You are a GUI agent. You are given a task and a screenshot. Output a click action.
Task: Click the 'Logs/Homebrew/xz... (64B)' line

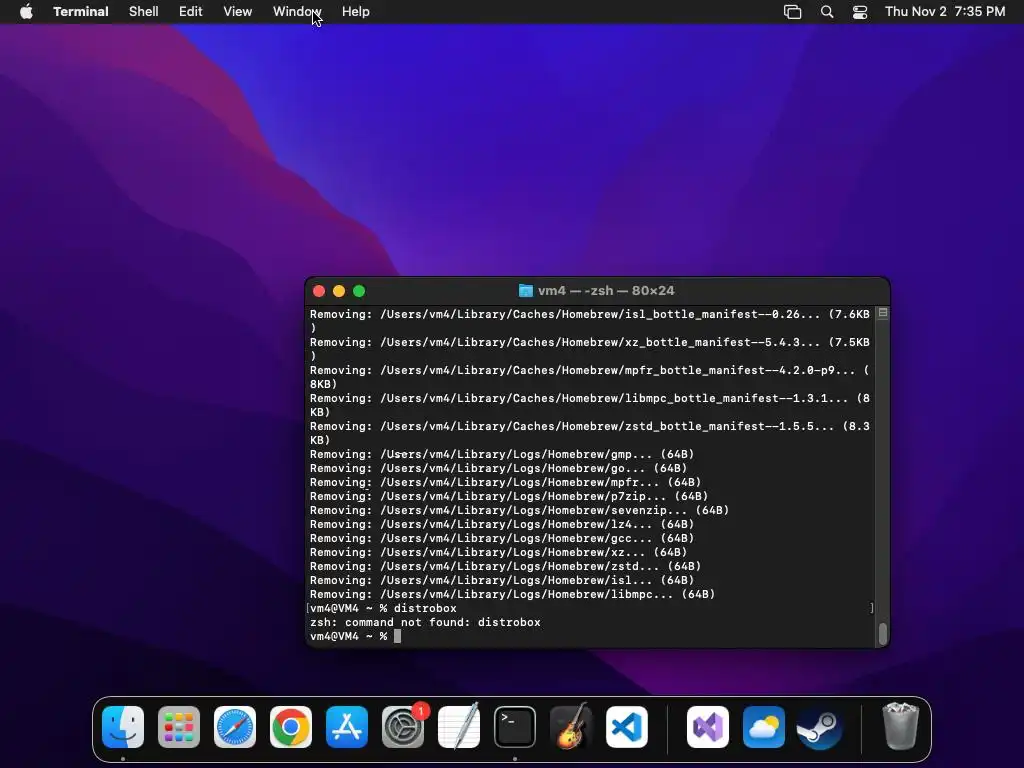coord(498,552)
